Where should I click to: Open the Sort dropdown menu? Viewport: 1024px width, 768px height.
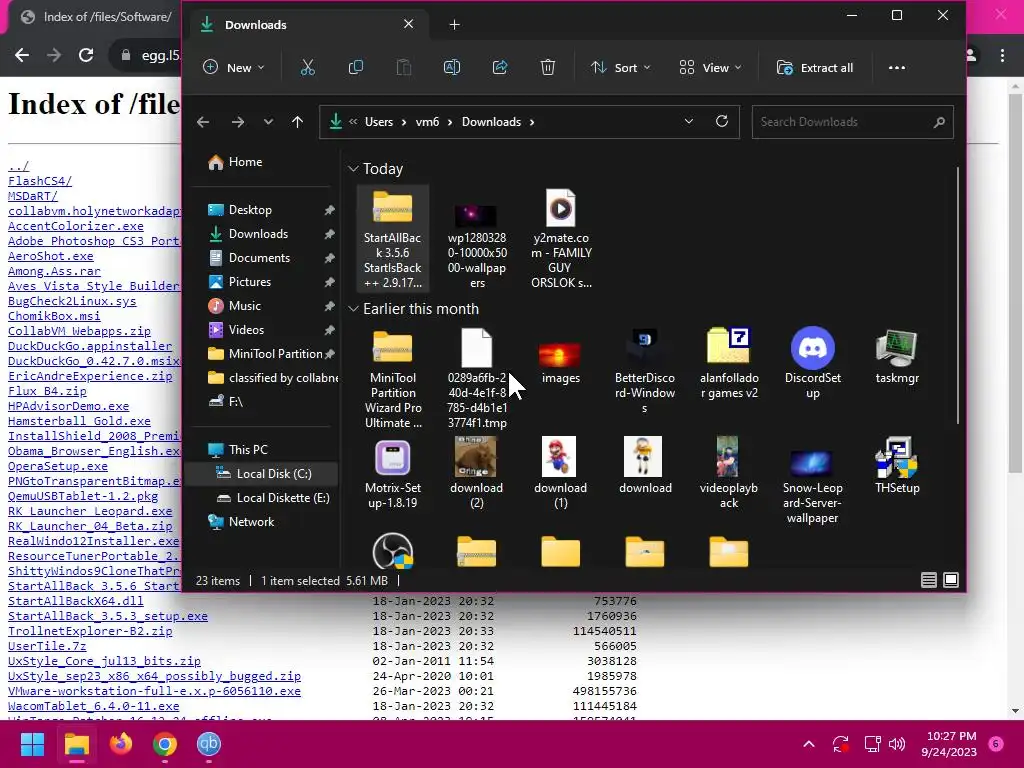coord(620,67)
